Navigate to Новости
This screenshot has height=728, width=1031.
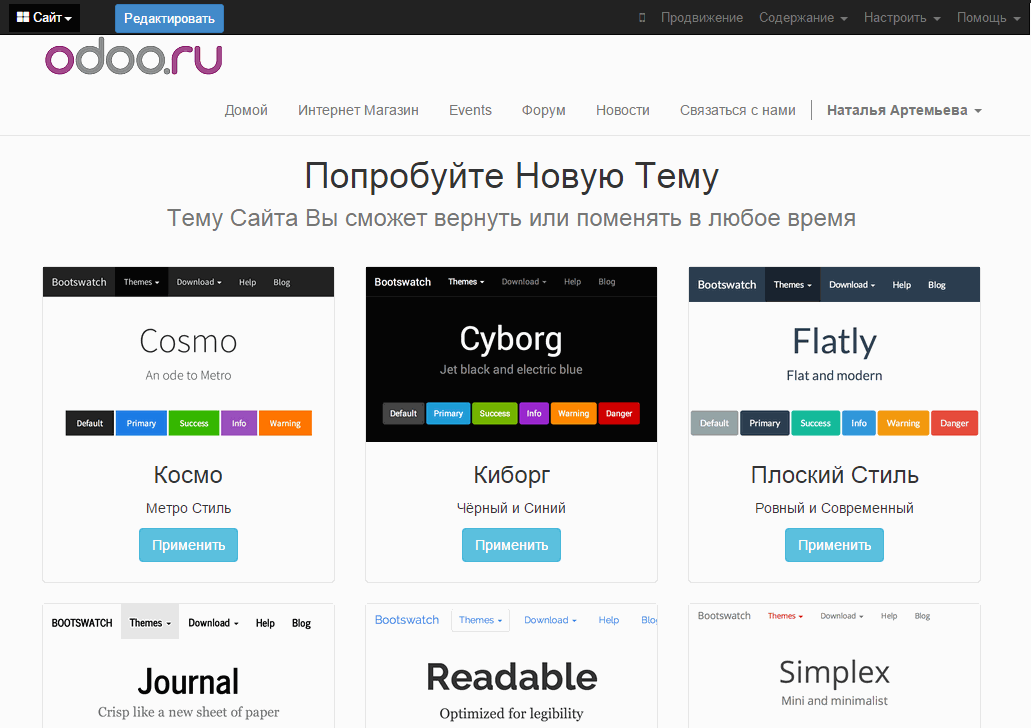click(x=623, y=110)
